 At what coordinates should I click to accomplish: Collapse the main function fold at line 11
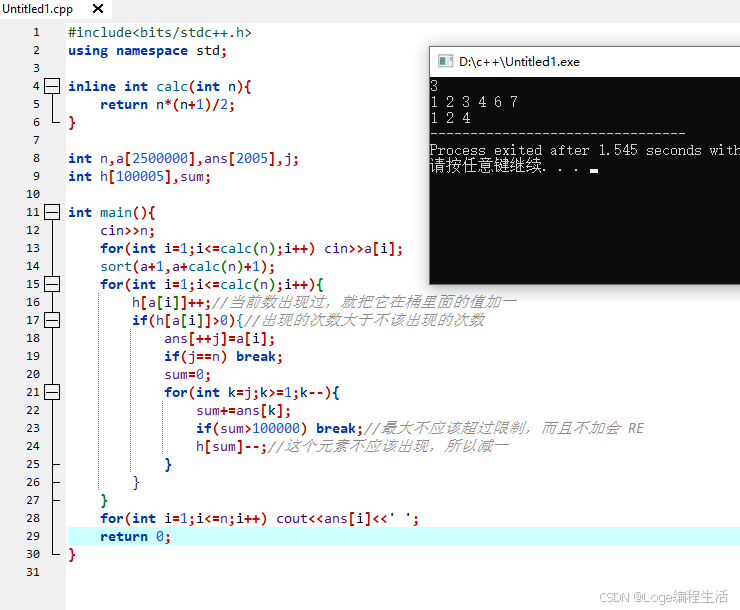point(52,212)
